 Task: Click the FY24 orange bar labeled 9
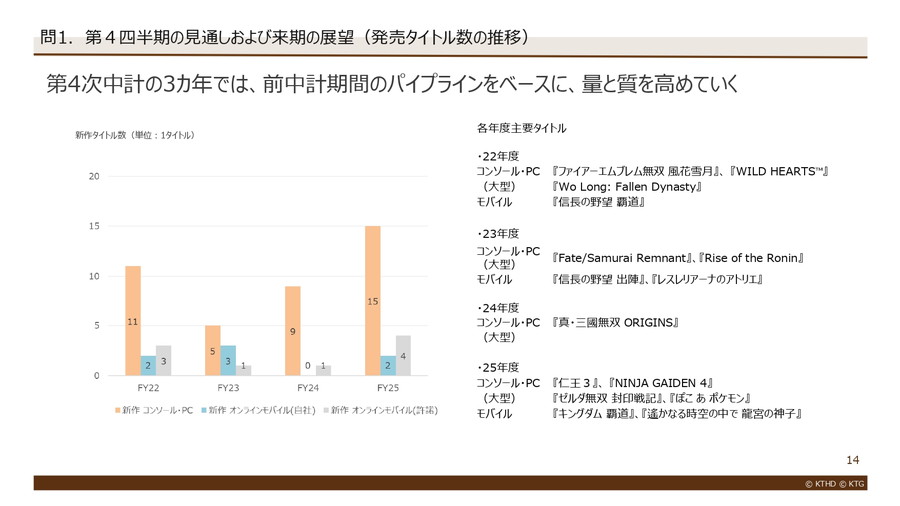coord(293,330)
